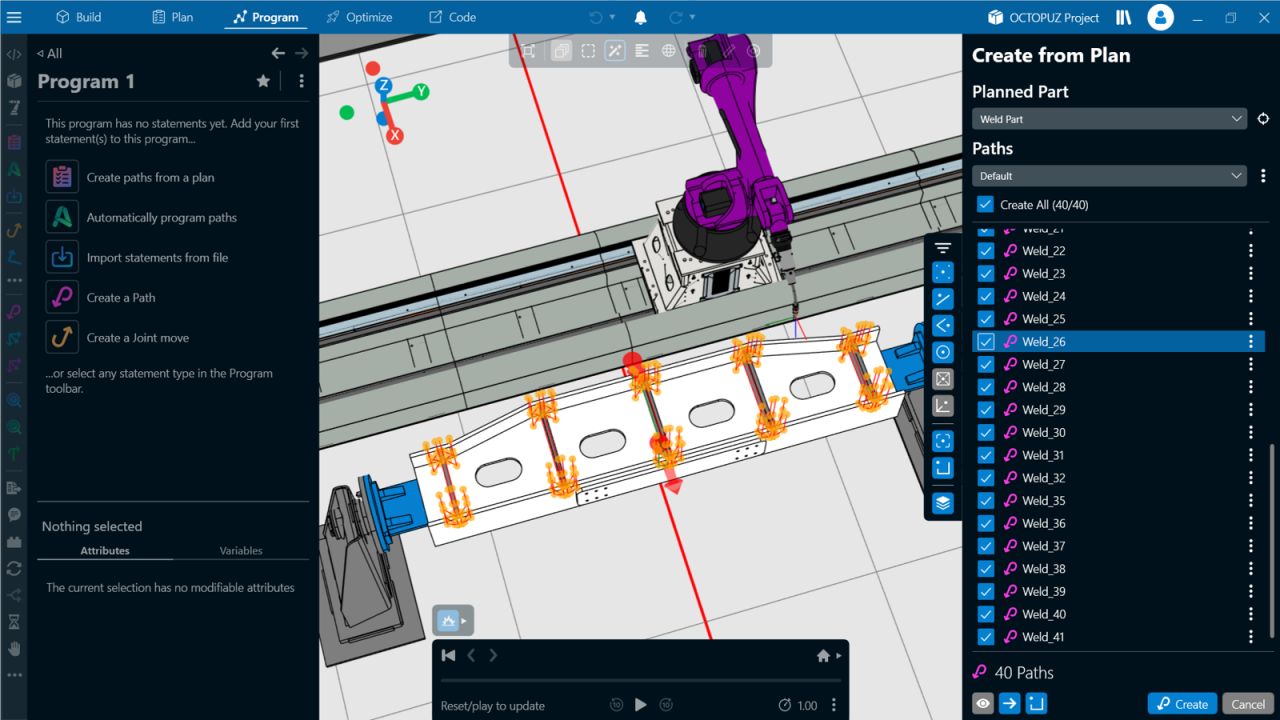This screenshot has height=720, width=1280.
Task: Click the paths list vertical scrollbar
Action: pos(1272,540)
